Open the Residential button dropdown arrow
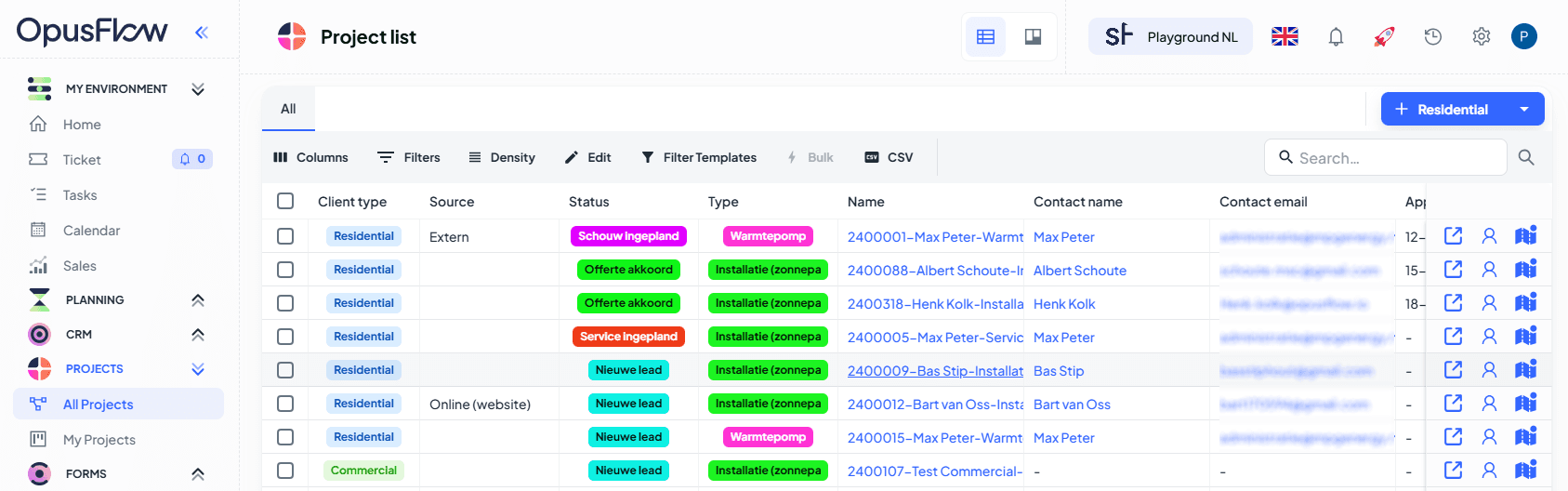This screenshot has height=491, width=1568. (x=1524, y=110)
